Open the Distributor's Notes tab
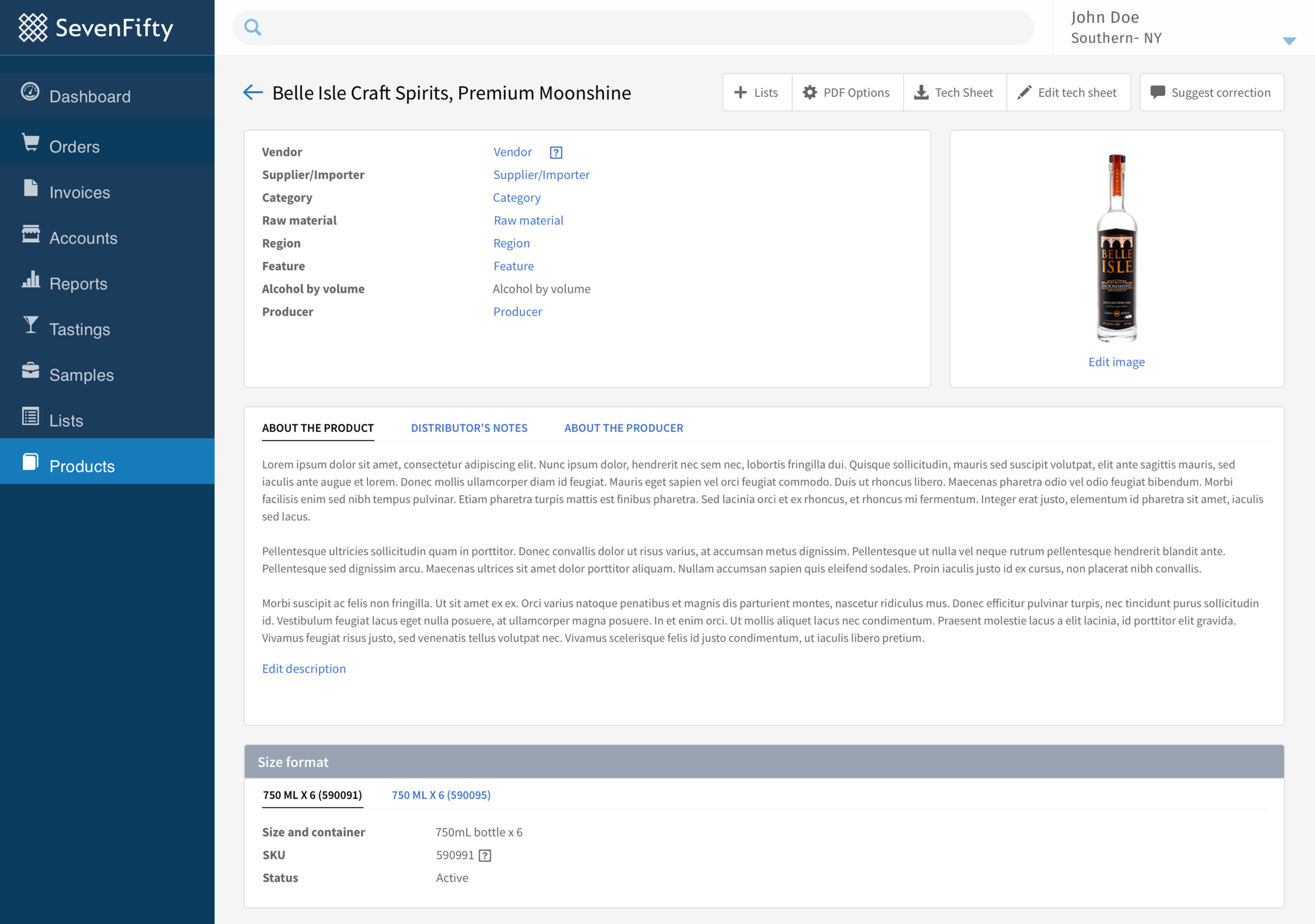This screenshot has height=924, width=1315. click(469, 428)
